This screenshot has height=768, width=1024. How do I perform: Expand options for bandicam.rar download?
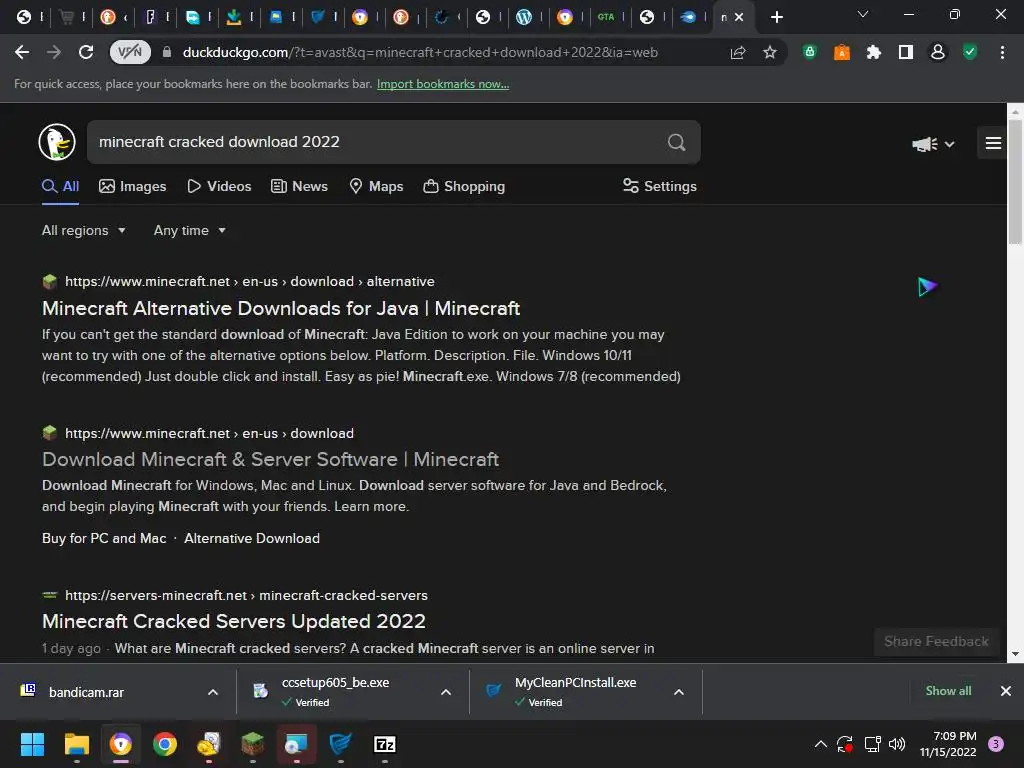coord(213,692)
